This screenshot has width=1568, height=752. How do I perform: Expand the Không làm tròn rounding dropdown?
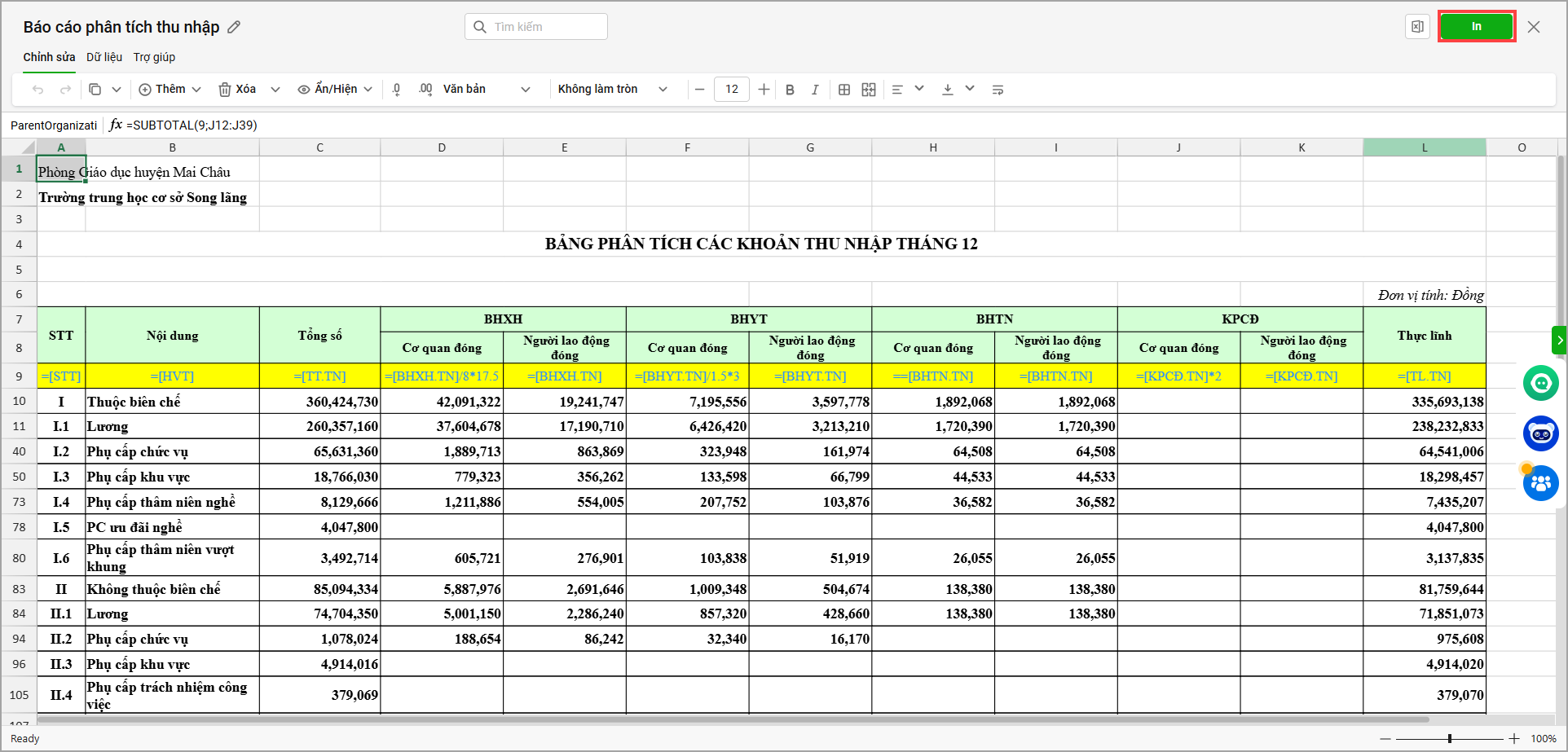click(612, 90)
